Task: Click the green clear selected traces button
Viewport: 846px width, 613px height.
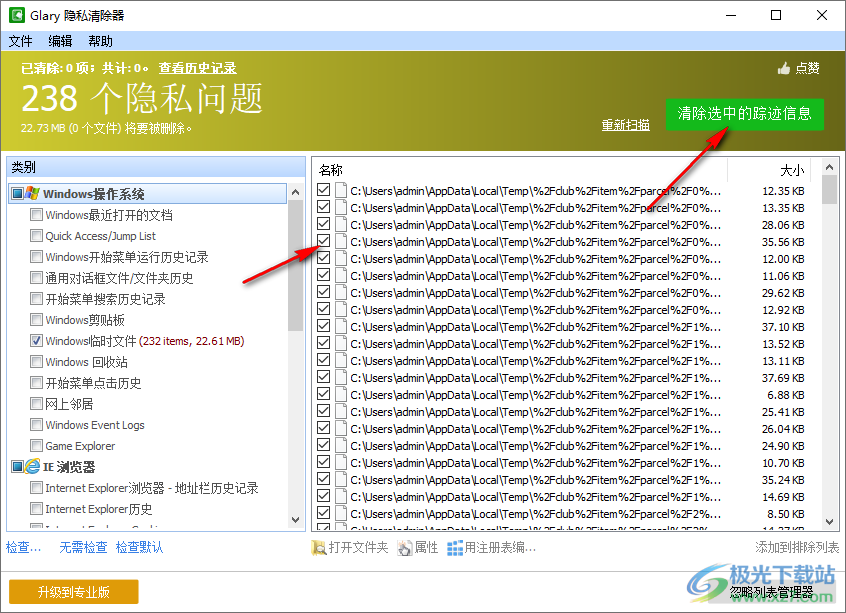Action: click(x=745, y=114)
